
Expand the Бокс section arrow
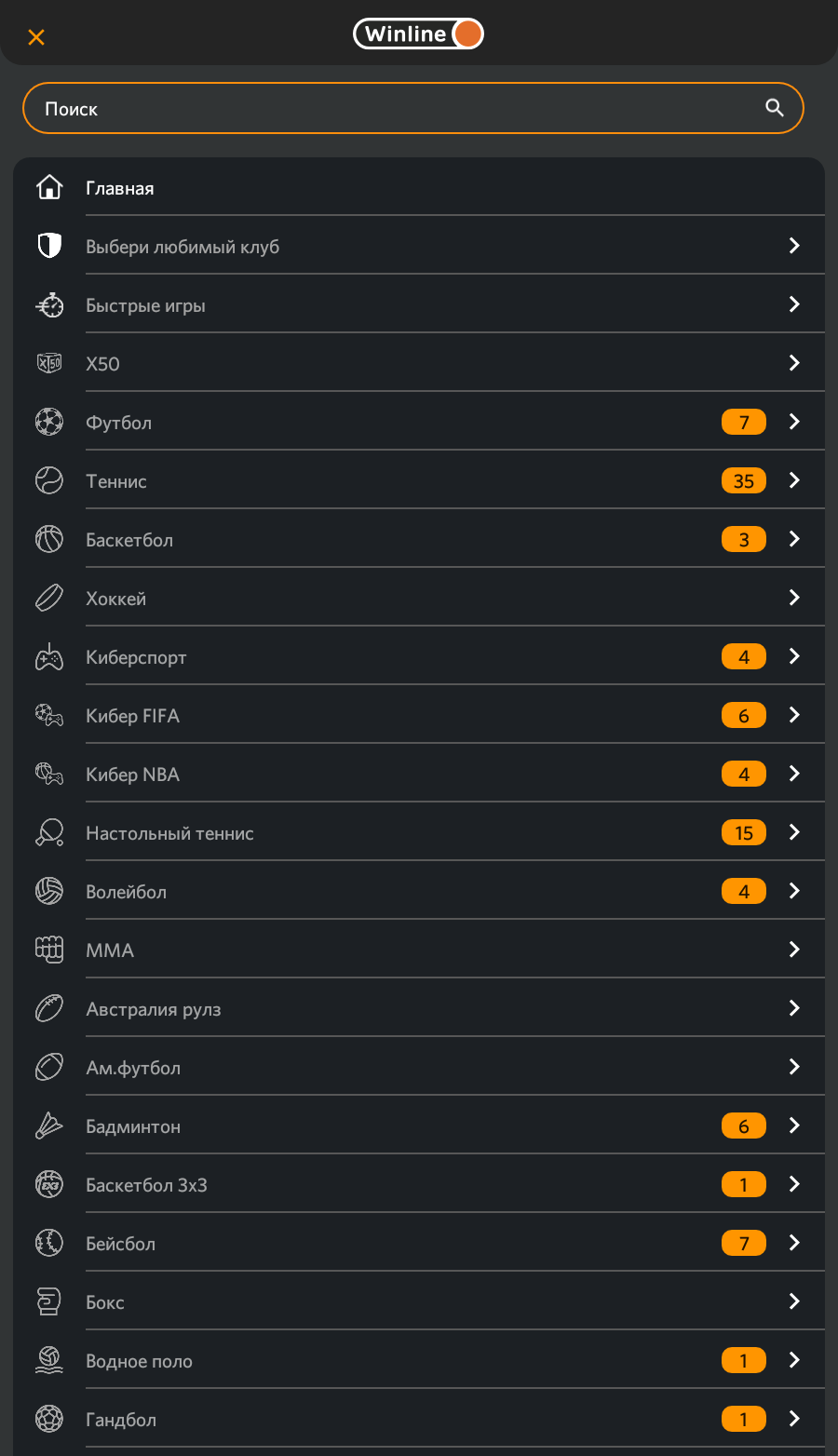(x=794, y=1301)
